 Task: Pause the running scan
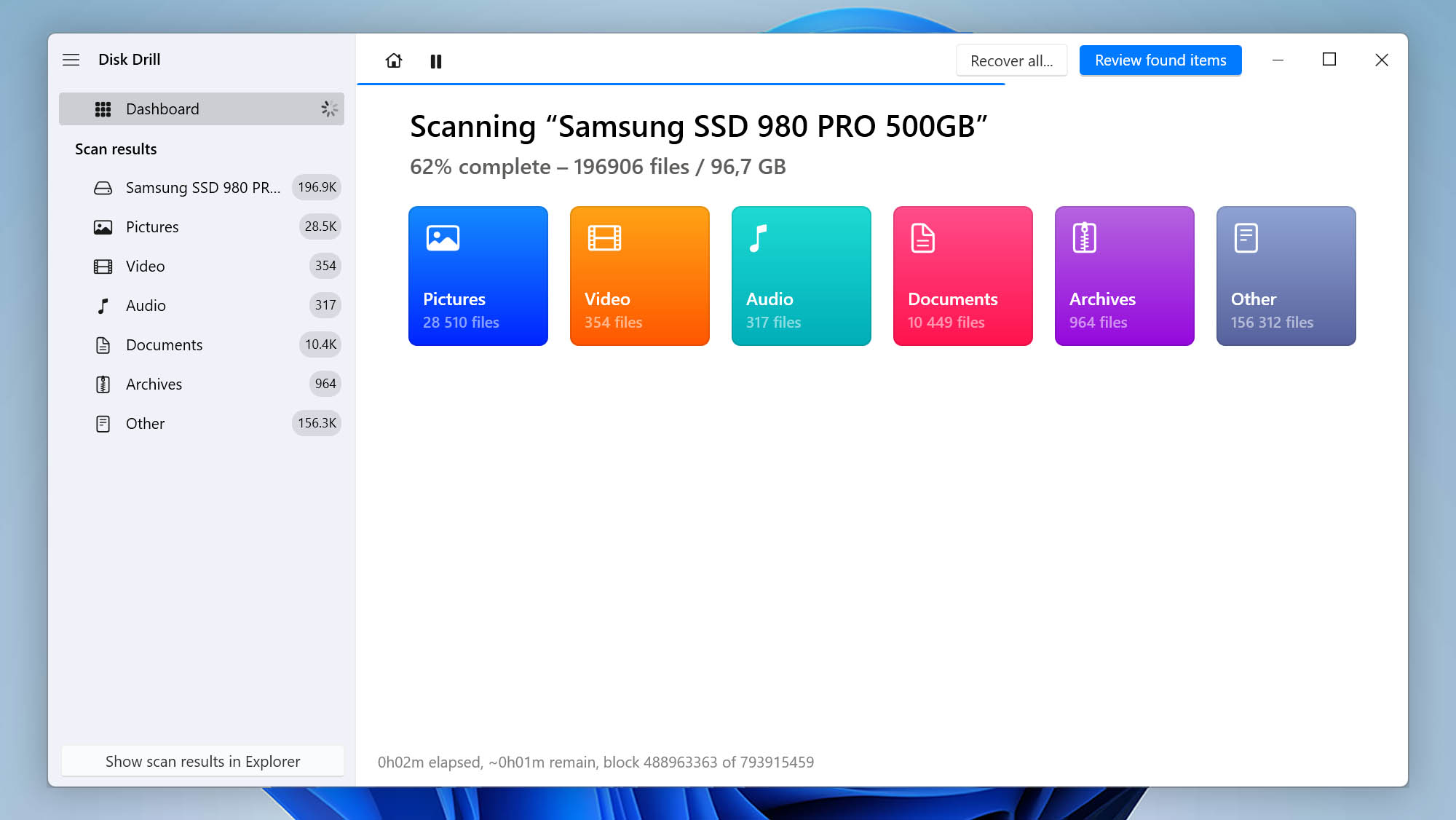(x=436, y=61)
